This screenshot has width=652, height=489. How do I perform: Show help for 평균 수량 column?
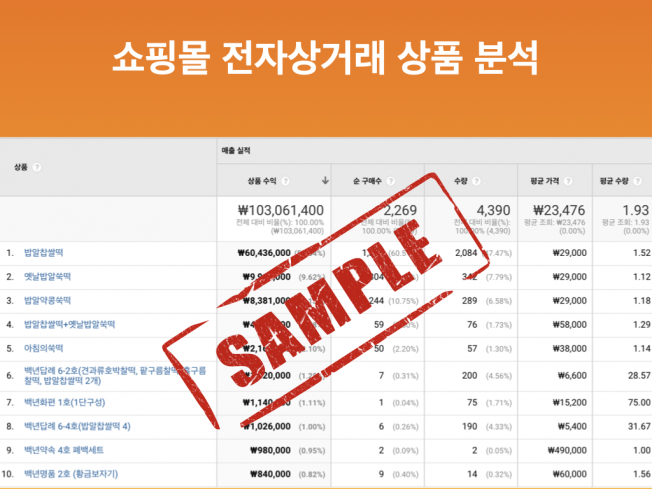coord(637,181)
